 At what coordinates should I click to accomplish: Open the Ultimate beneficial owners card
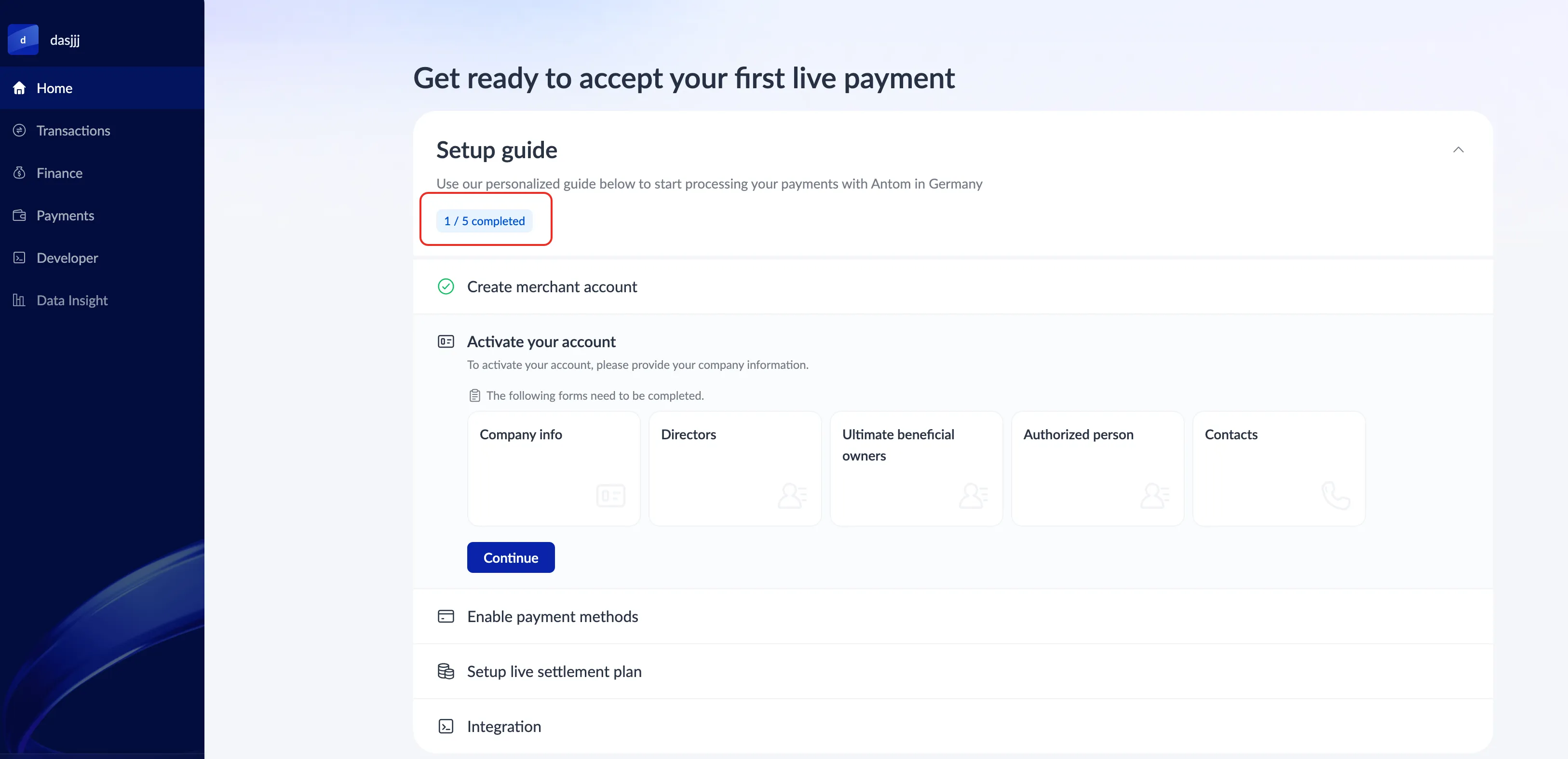(x=916, y=468)
